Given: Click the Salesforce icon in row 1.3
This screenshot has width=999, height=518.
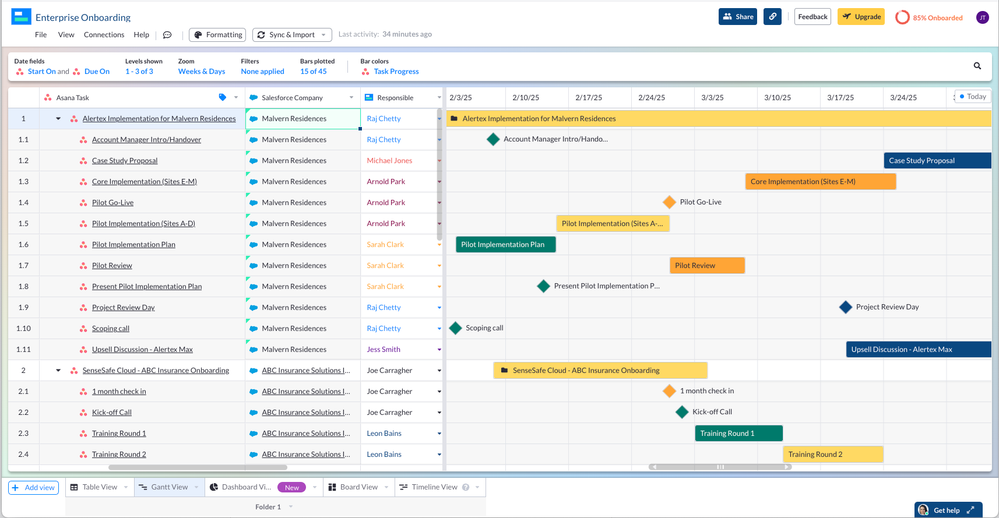Looking at the screenshot, I should (x=254, y=182).
